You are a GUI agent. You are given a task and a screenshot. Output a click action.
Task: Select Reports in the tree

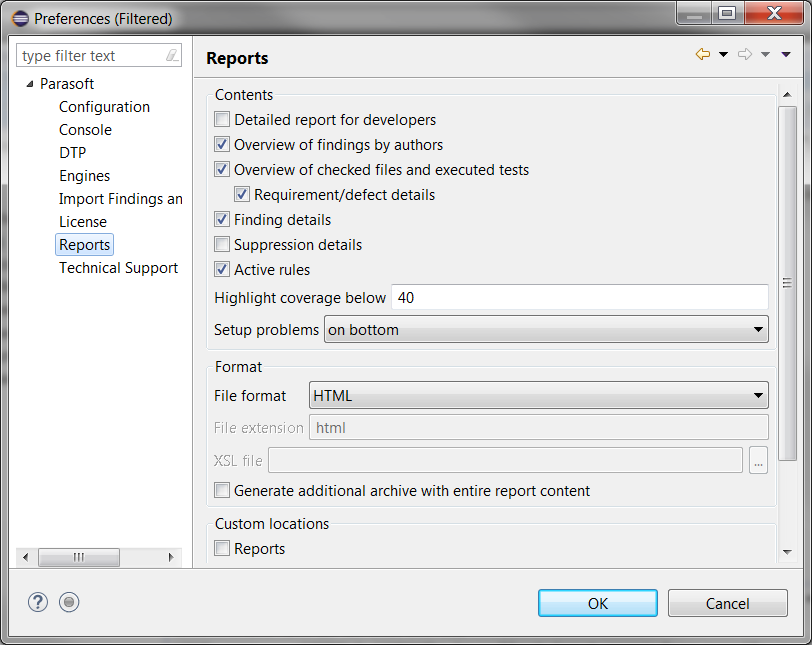point(84,244)
